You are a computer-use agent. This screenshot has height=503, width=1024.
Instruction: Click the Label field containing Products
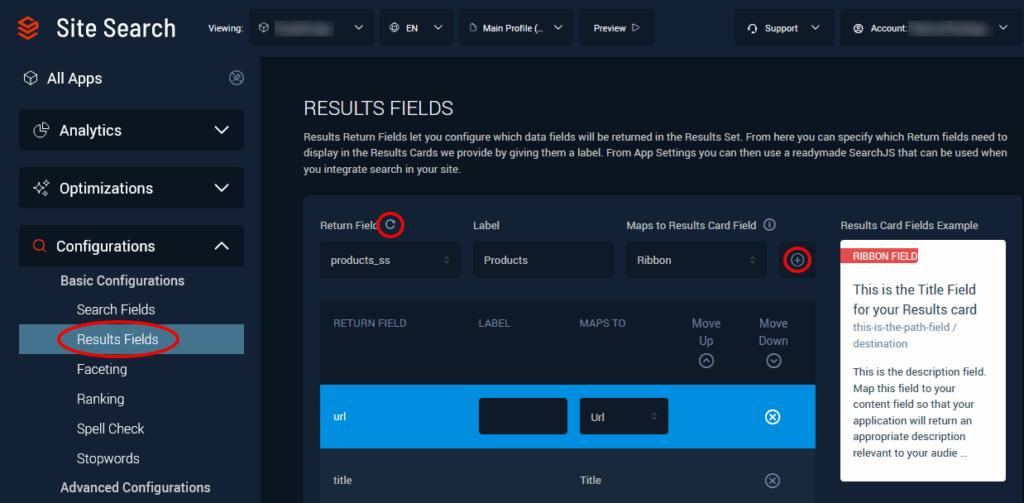pyautogui.click(x=543, y=260)
